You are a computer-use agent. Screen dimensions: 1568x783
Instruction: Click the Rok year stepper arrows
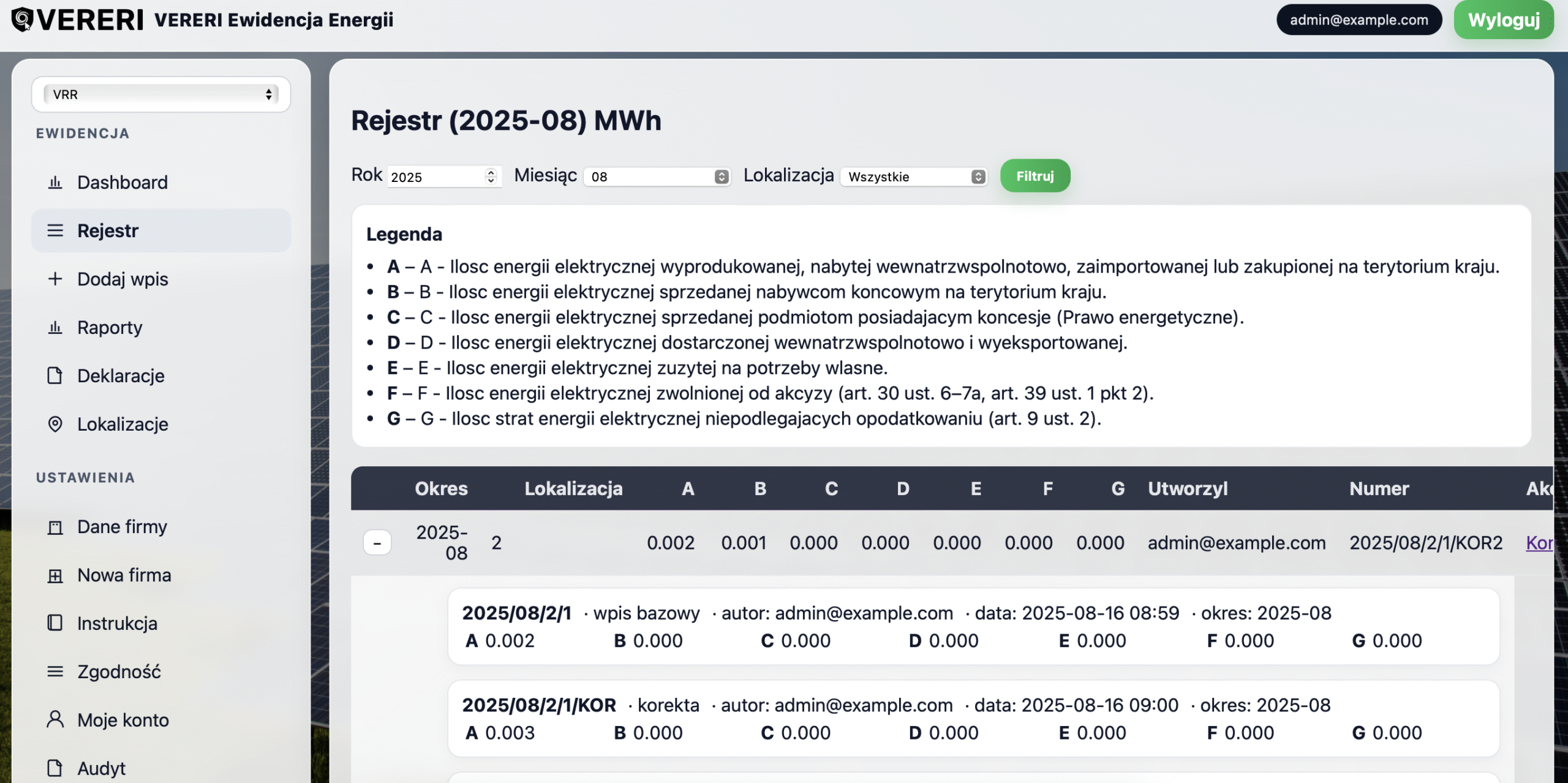491,176
